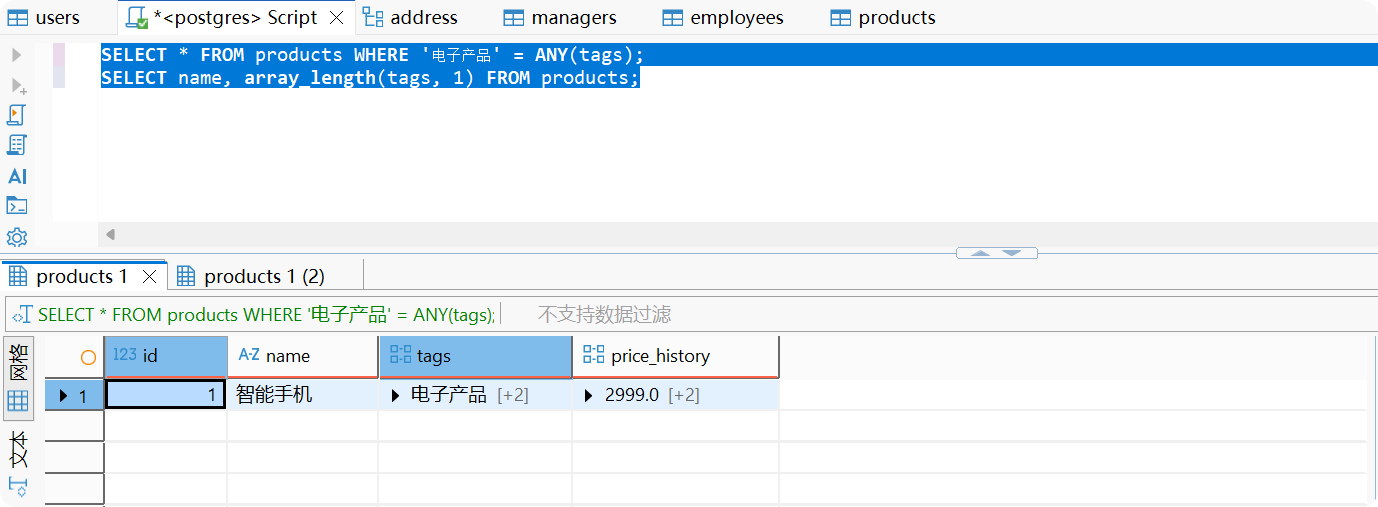This screenshot has height=507, width=1378.
Task: Open the products 1 (2) result tab
Action: 264,276
